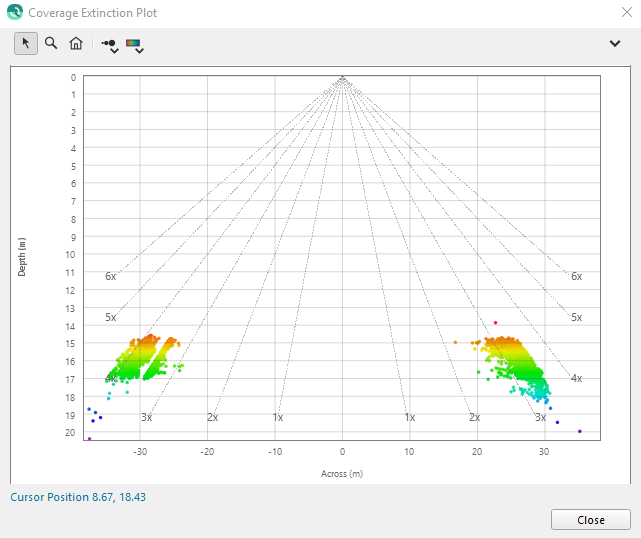Viewport: 641px width, 538px height.
Task: Select the purple outlier point at bottom right
Action: click(580, 432)
